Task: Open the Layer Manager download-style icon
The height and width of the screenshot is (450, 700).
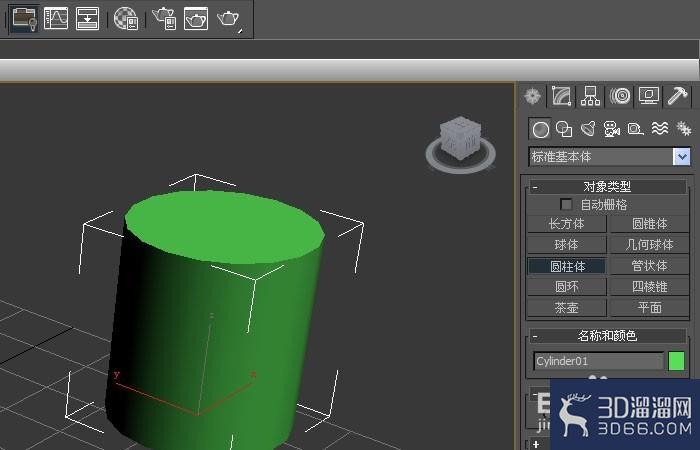Action: click(x=88, y=19)
